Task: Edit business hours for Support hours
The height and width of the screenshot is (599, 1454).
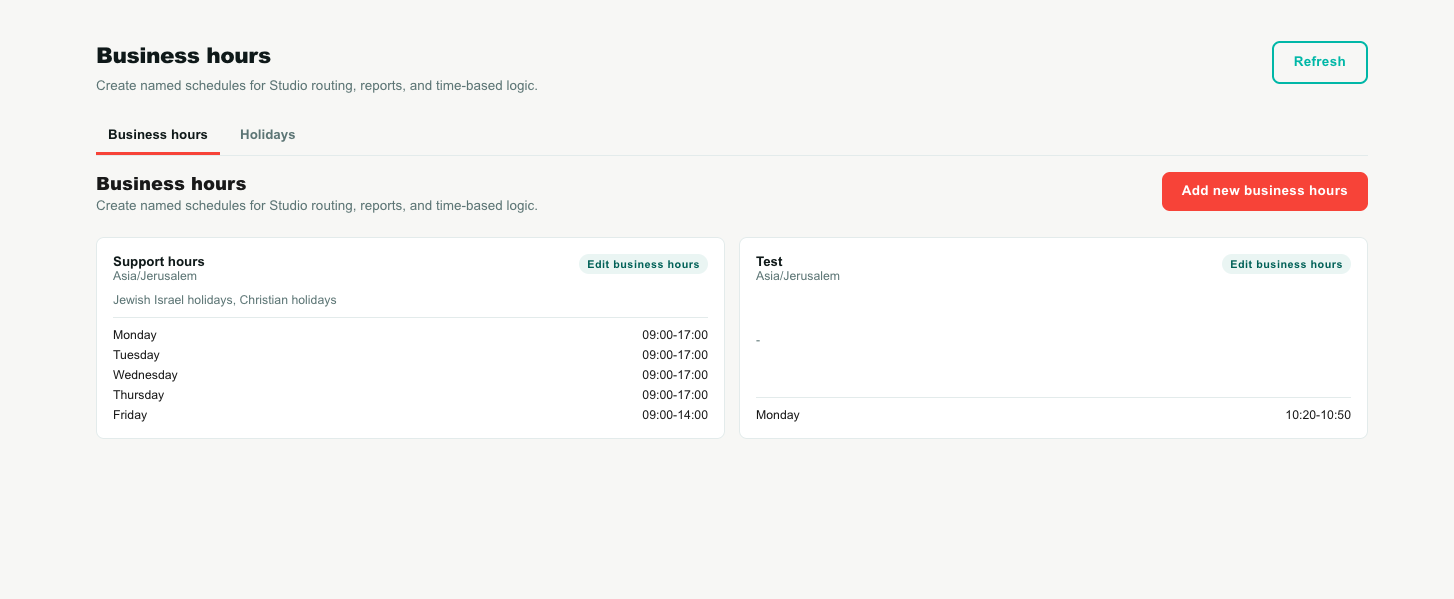Action: click(x=643, y=264)
